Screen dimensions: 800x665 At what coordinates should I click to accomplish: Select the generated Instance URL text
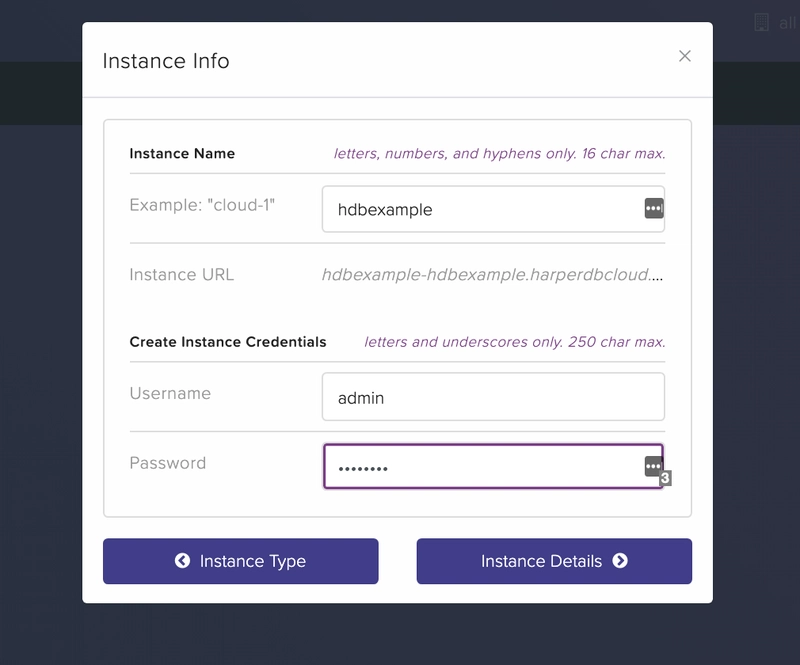(x=492, y=275)
